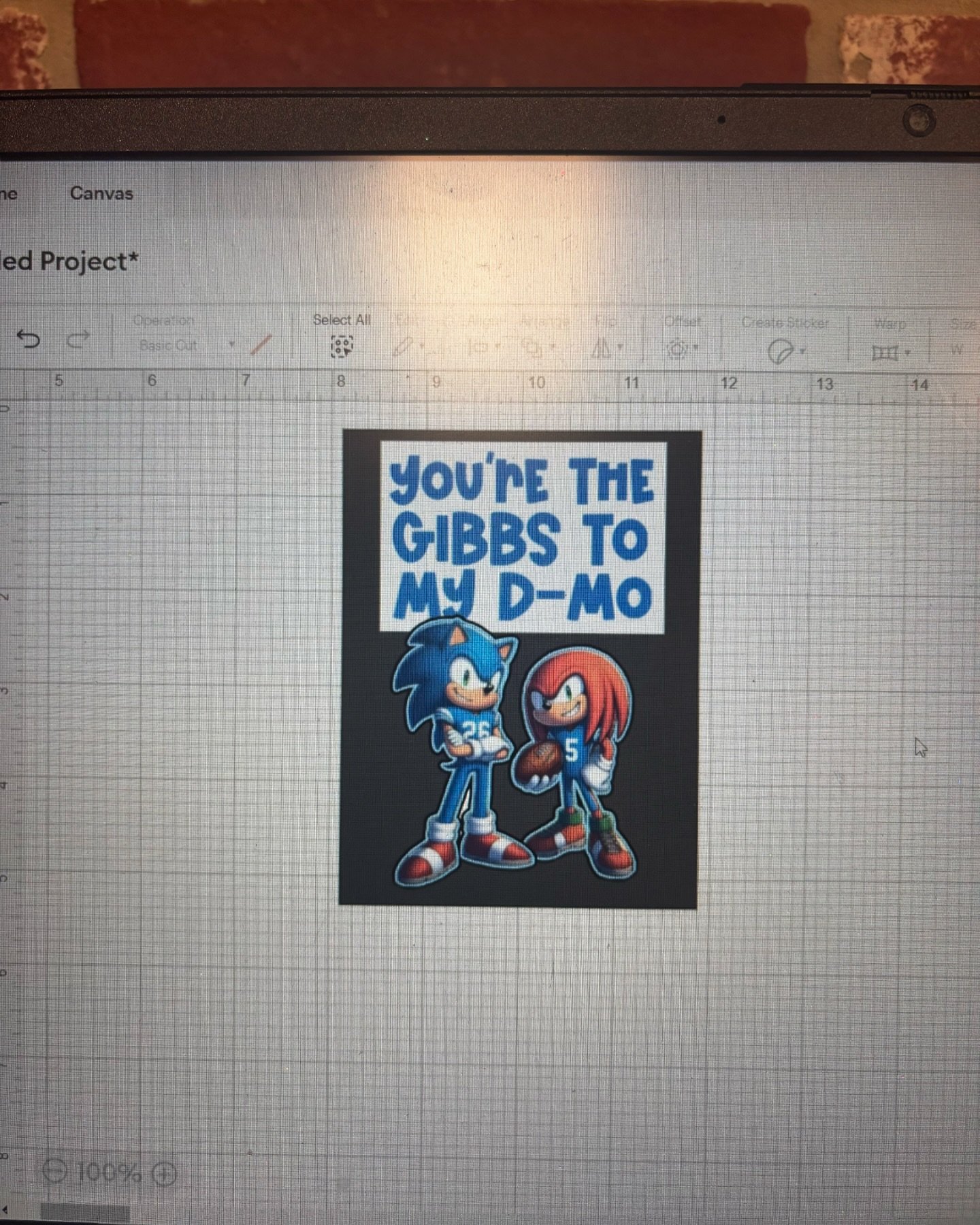Undo the last action with the Undo arrow
The height and width of the screenshot is (1225, 980).
coord(28,338)
